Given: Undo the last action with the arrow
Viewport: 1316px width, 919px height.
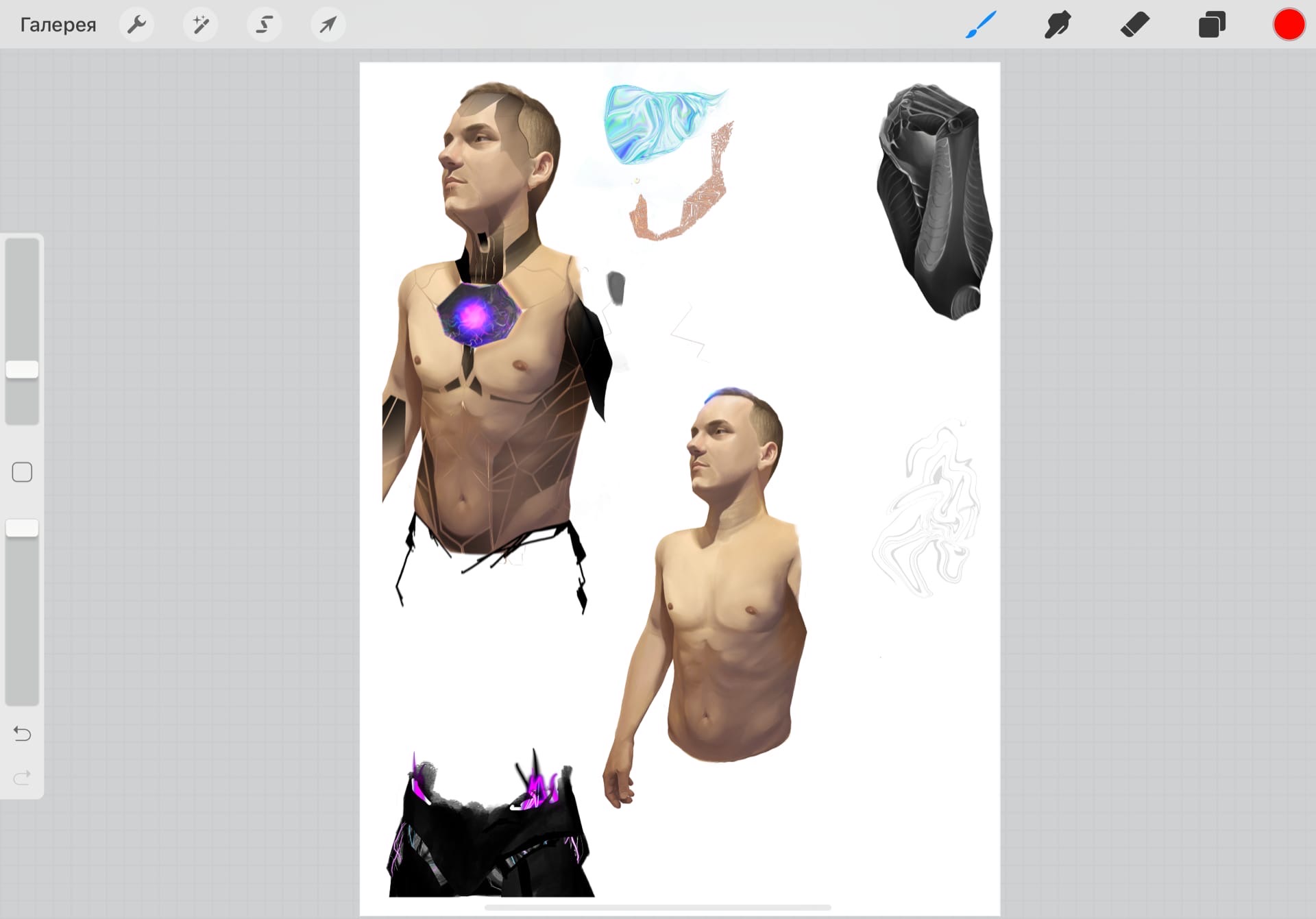Looking at the screenshot, I should pyautogui.click(x=22, y=734).
